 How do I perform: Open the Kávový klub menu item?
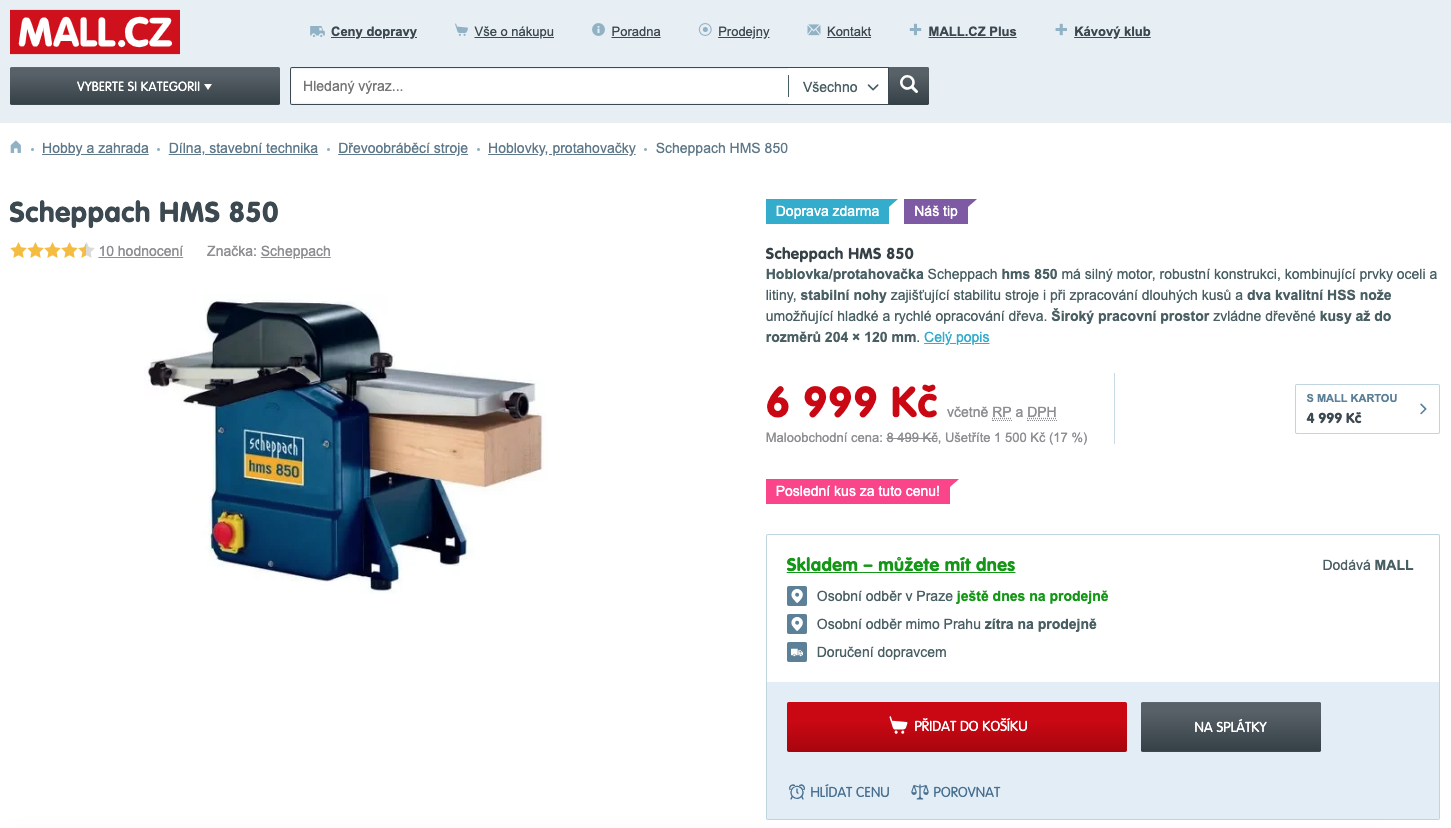pyautogui.click(x=1112, y=31)
